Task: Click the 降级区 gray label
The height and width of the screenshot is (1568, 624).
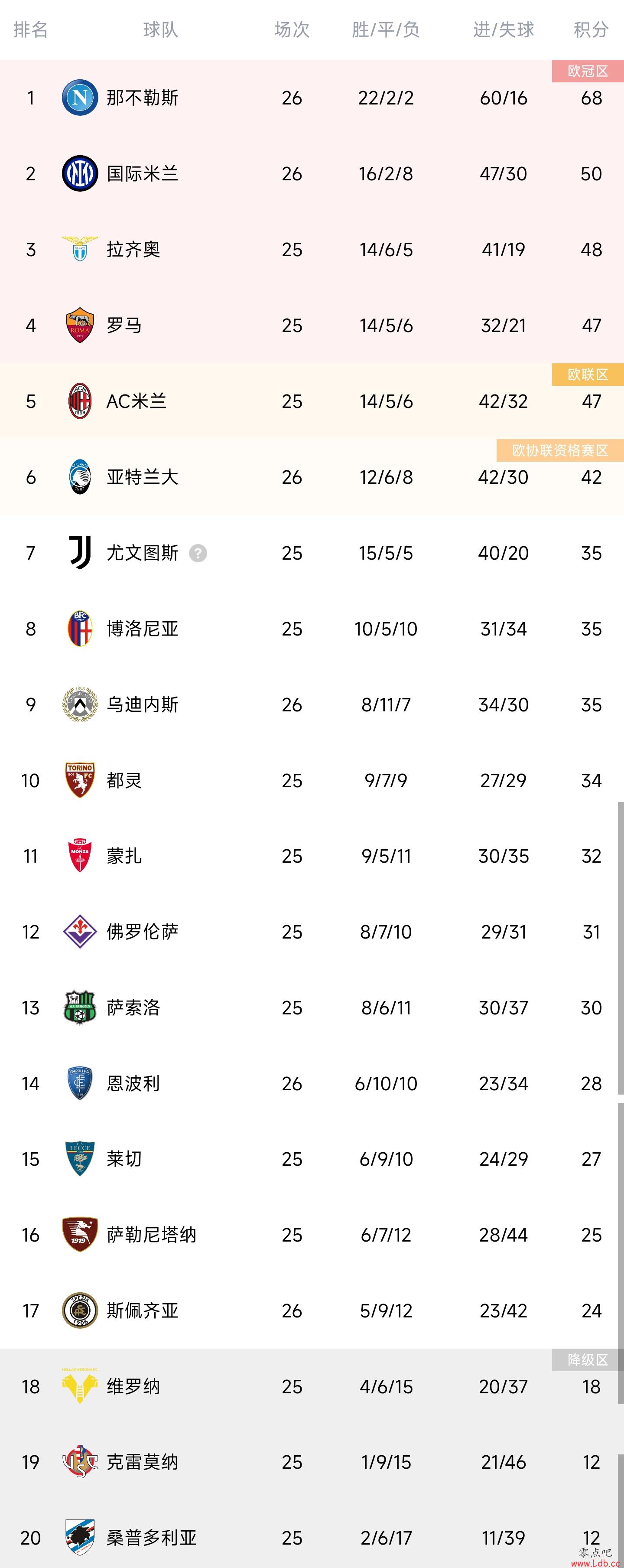Action: pos(588,1360)
